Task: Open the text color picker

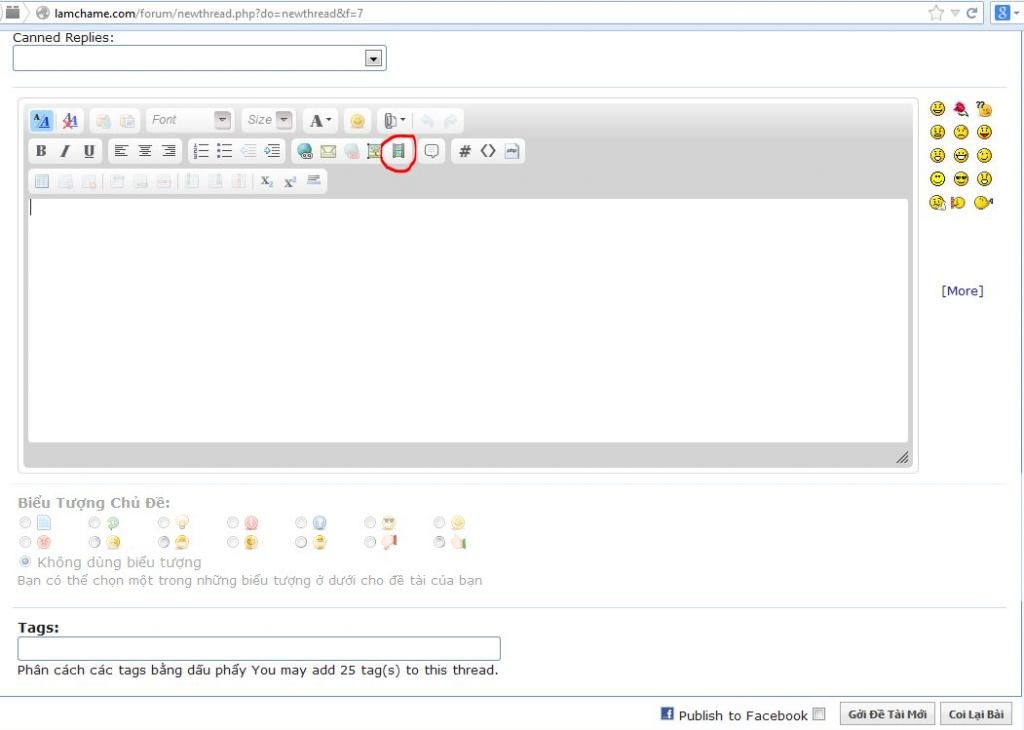Action: tap(320, 121)
